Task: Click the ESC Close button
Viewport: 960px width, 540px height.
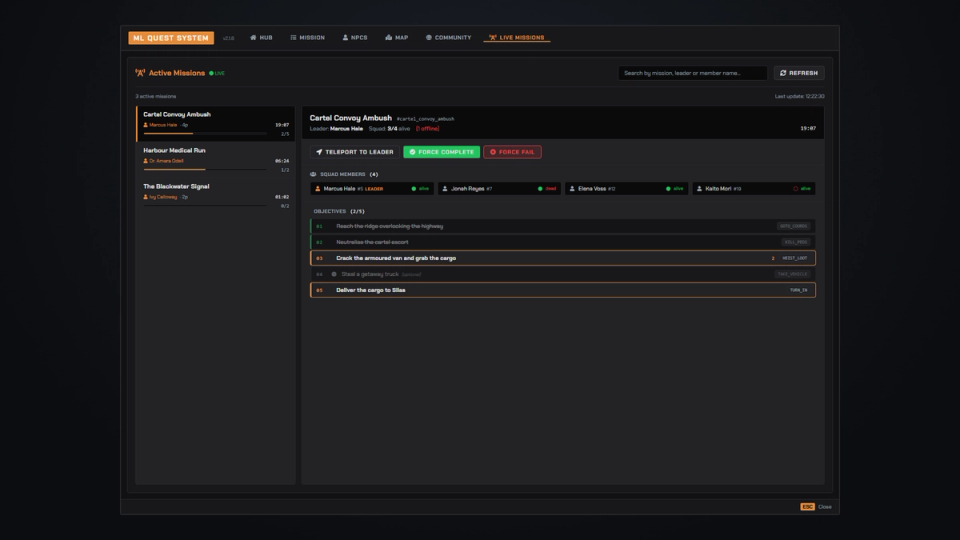Action: (x=816, y=506)
